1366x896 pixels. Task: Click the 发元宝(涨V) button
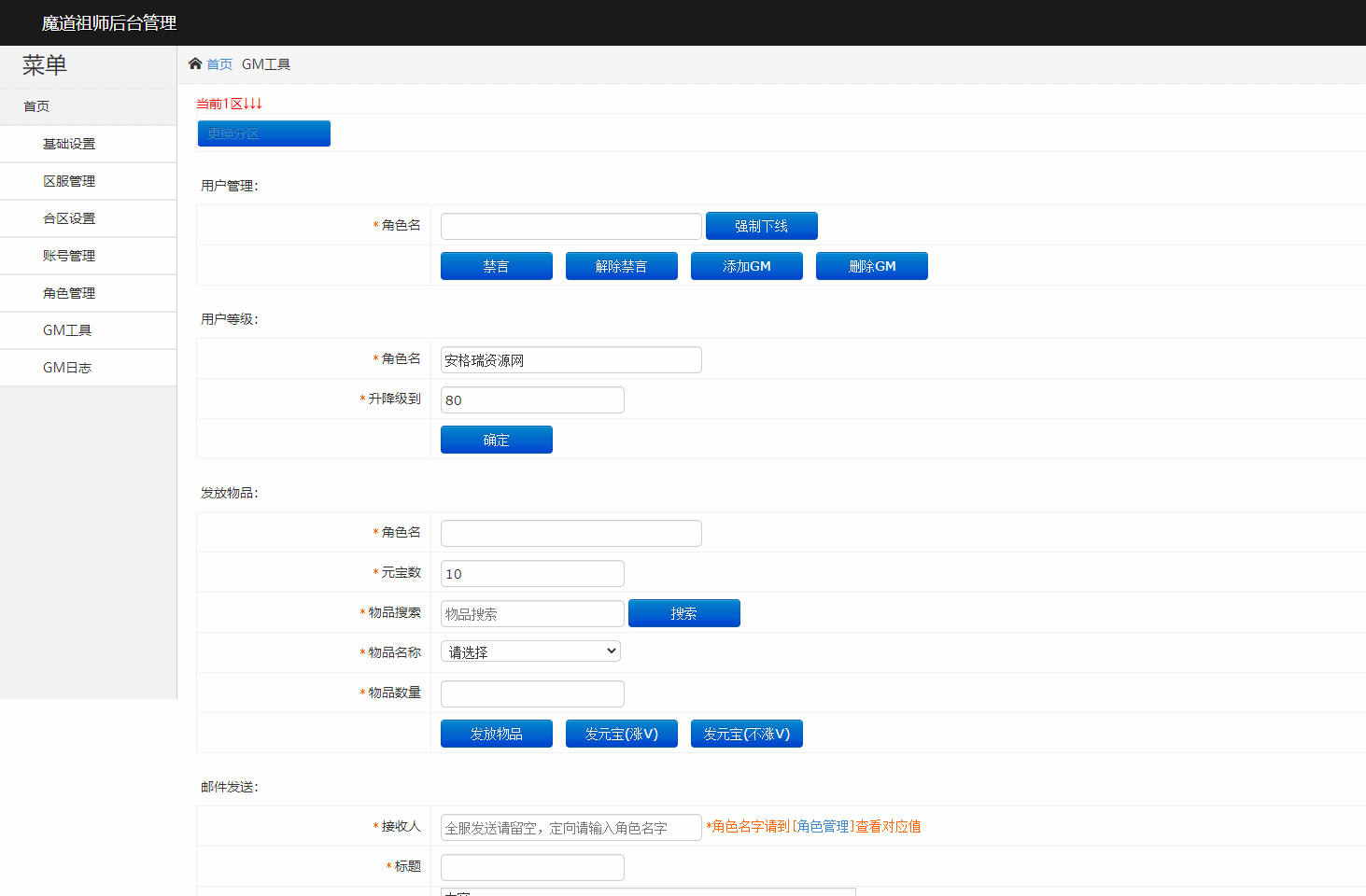[x=621, y=734]
